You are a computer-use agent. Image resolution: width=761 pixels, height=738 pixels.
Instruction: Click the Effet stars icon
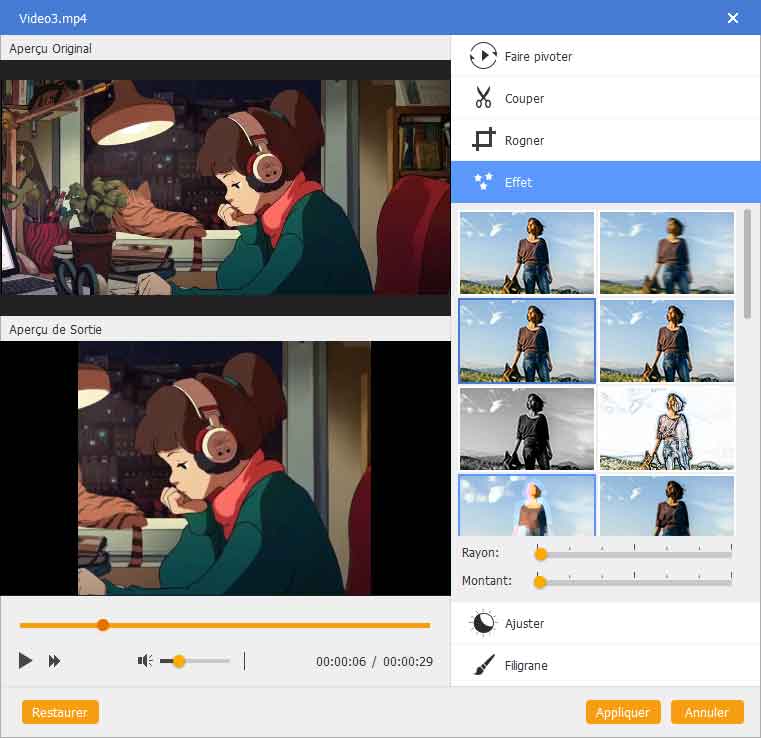coord(483,182)
